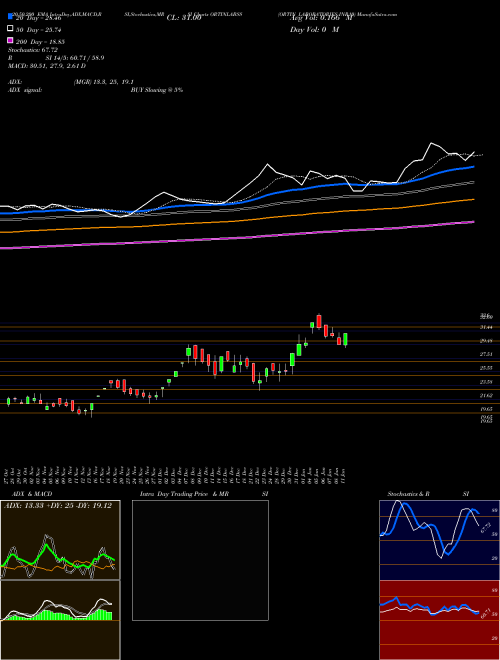500x660 pixels.
Task: Click the highest red candlestick near 32
Action: pos(319,322)
